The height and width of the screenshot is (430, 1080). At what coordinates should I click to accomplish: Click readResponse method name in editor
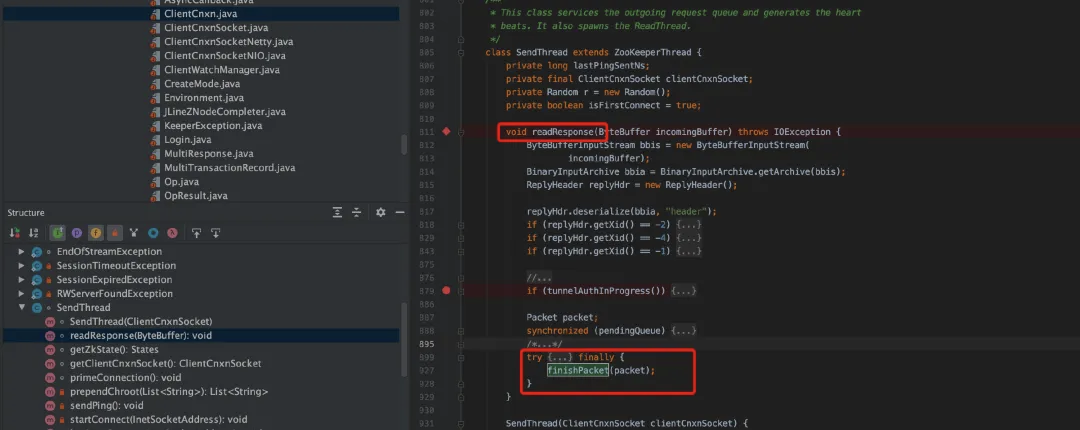click(562, 132)
